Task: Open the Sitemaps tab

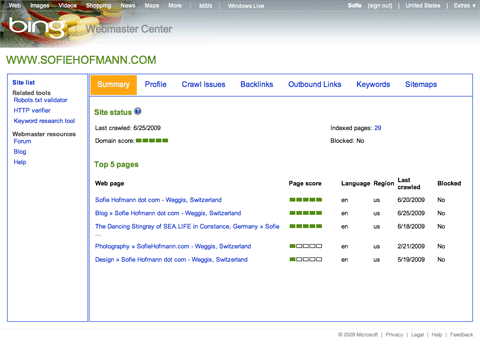Action: pos(421,84)
